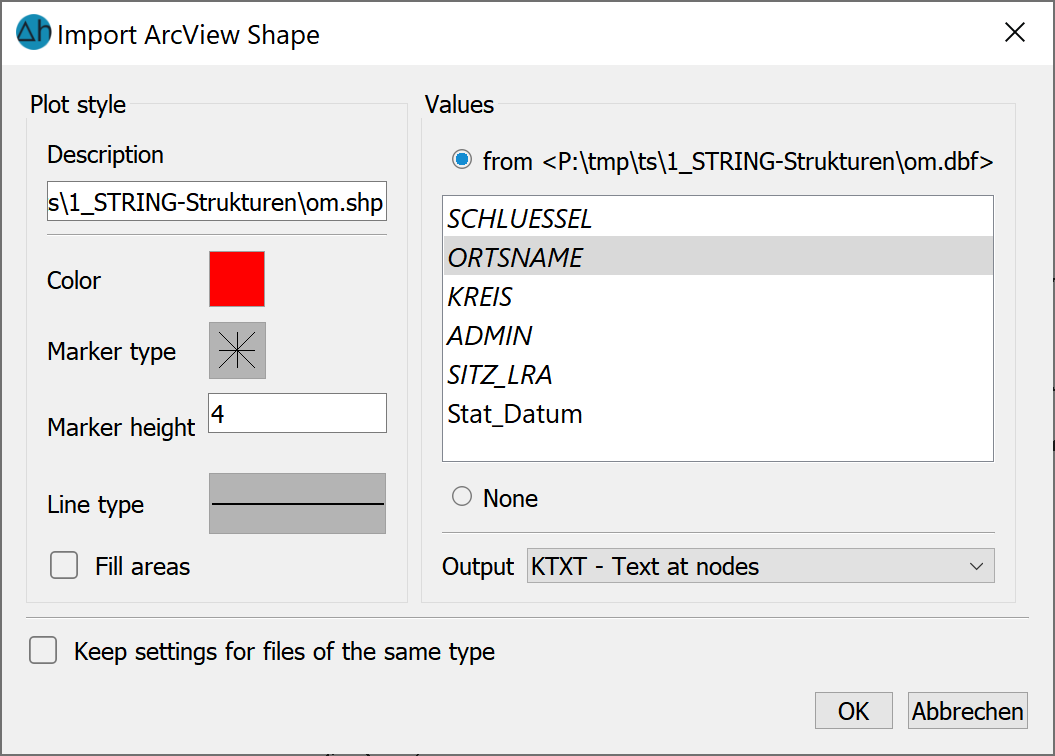Select ADMIN in the values list

click(x=718, y=334)
